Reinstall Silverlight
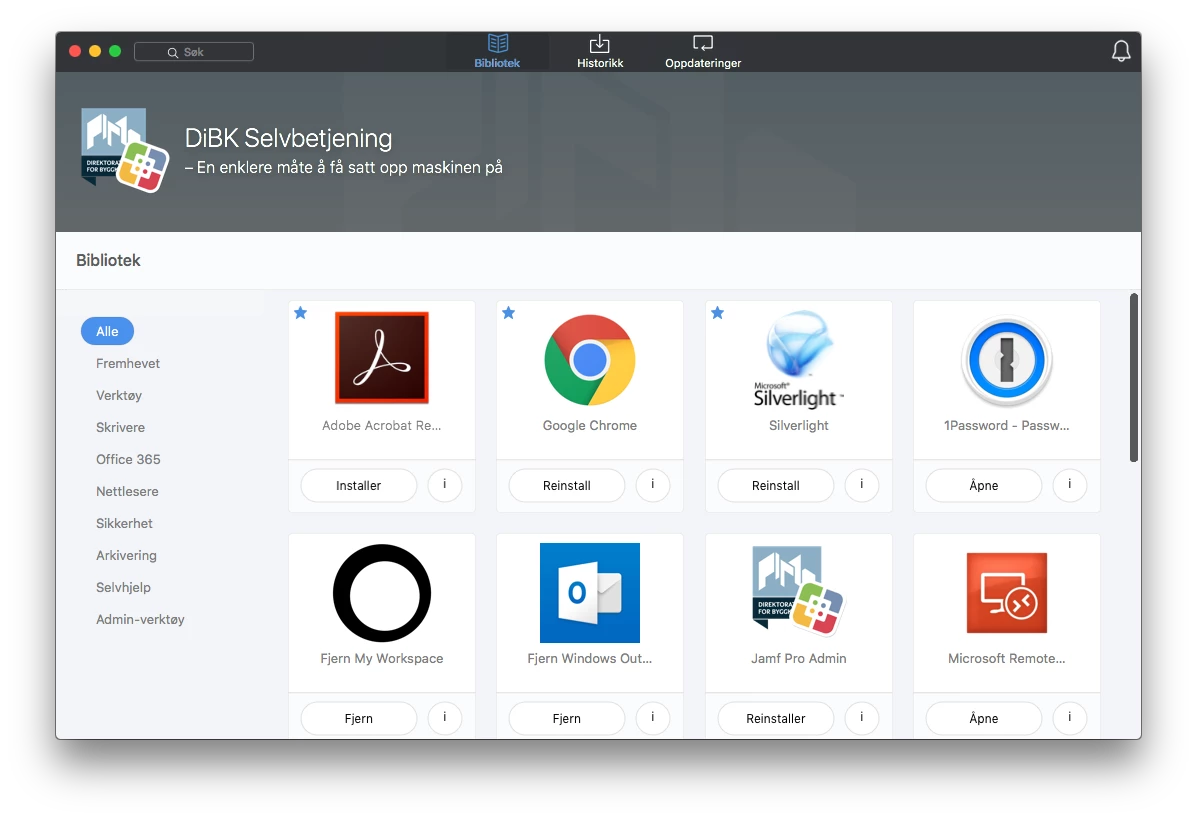Image resolution: width=1197 pixels, height=819 pixels. (776, 485)
